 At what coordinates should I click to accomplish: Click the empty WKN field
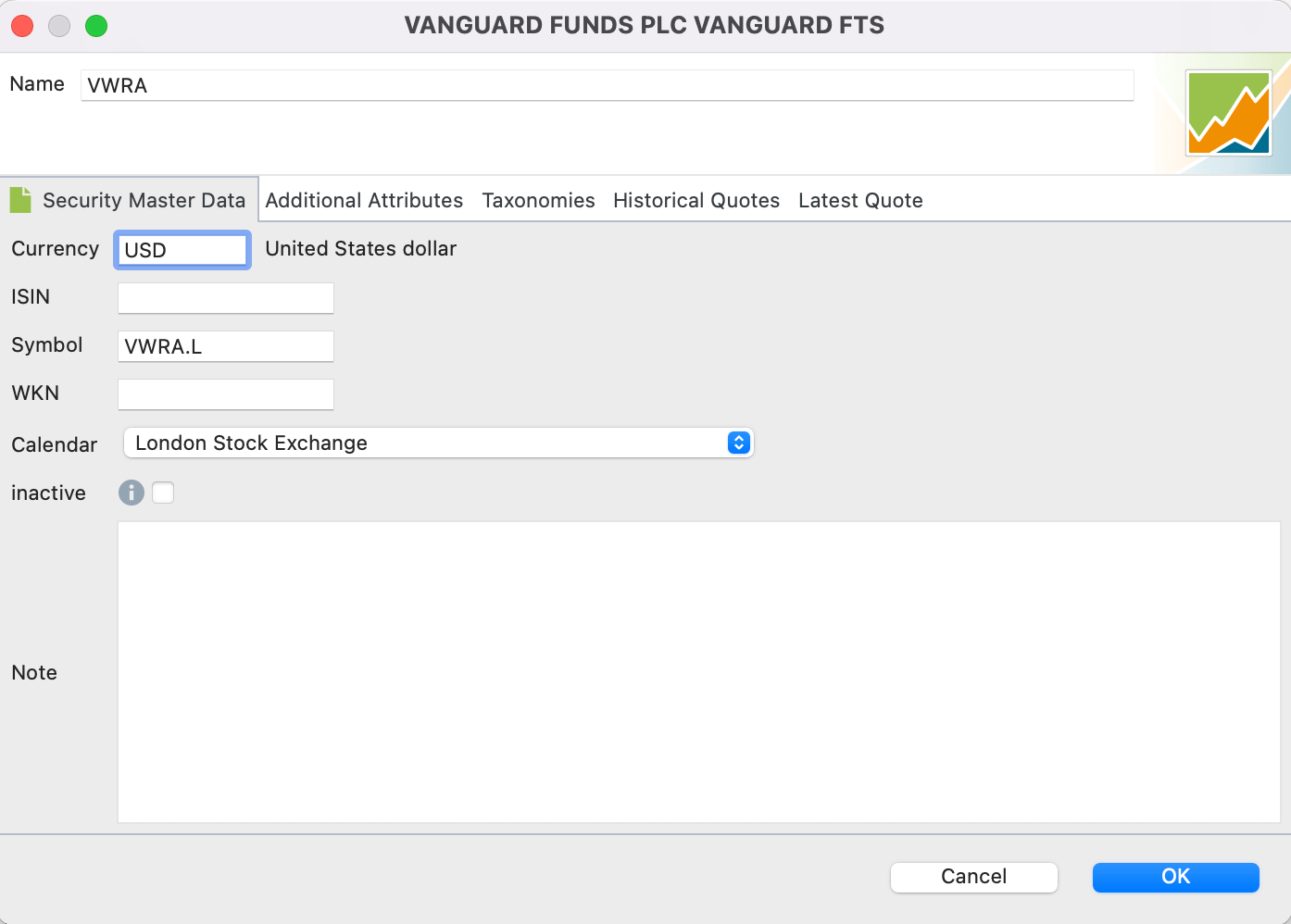click(x=226, y=394)
